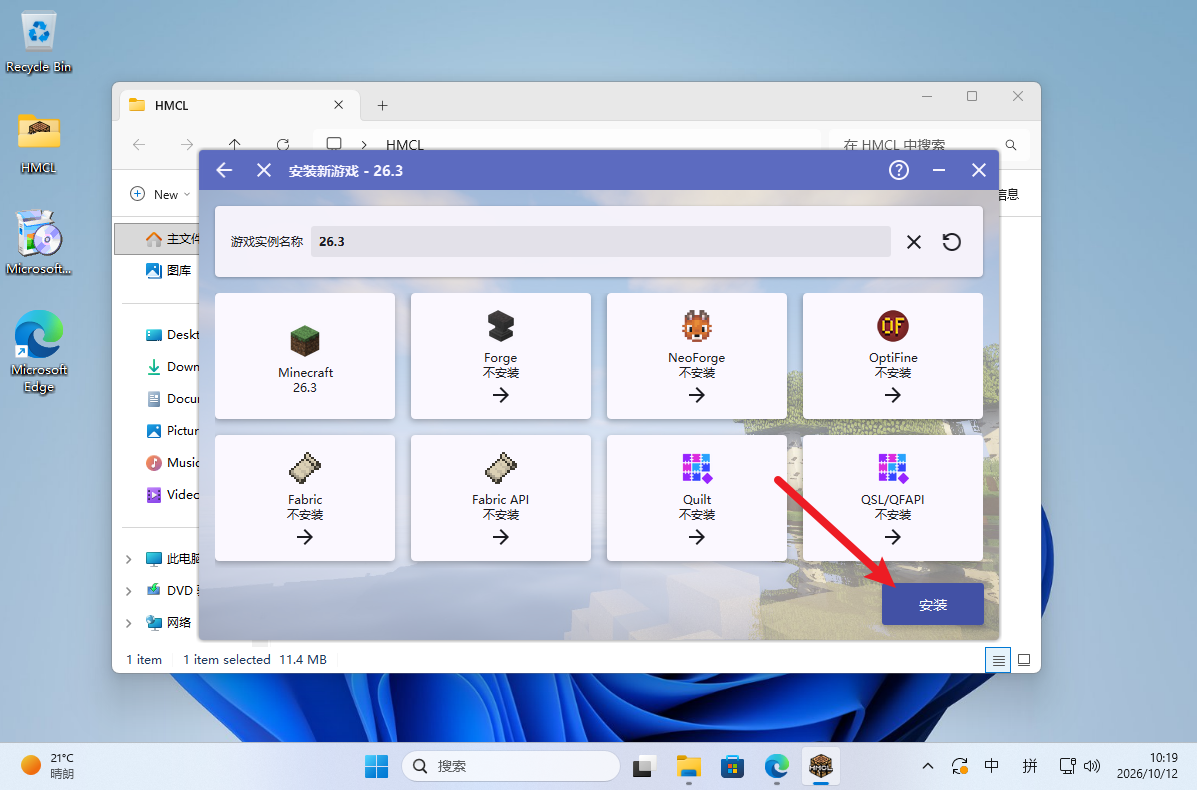
Task: Close the HMCL tab in File Explorer
Action: point(338,105)
